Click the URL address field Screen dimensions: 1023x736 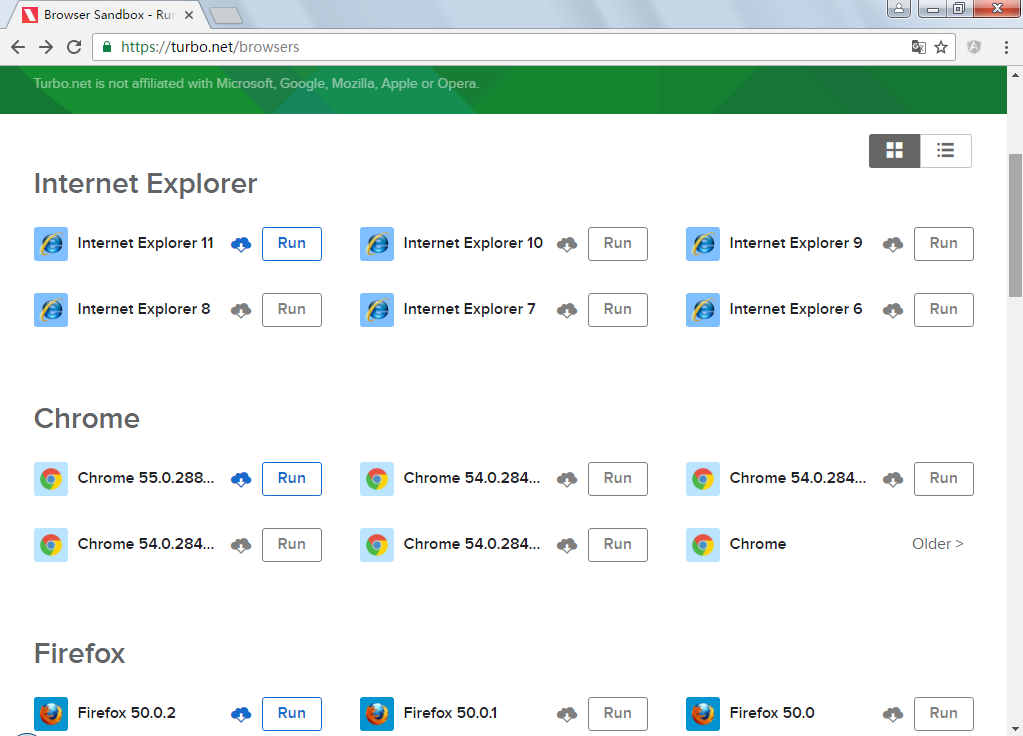point(500,47)
